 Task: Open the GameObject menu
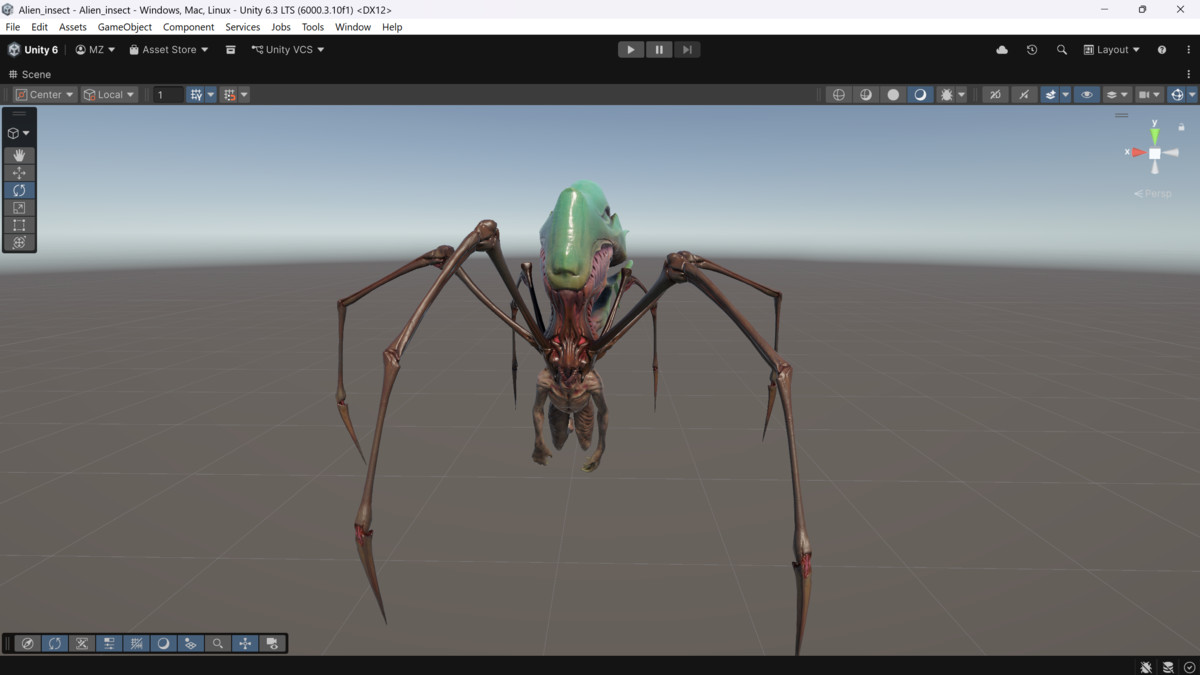pyautogui.click(x=124, y=27)
